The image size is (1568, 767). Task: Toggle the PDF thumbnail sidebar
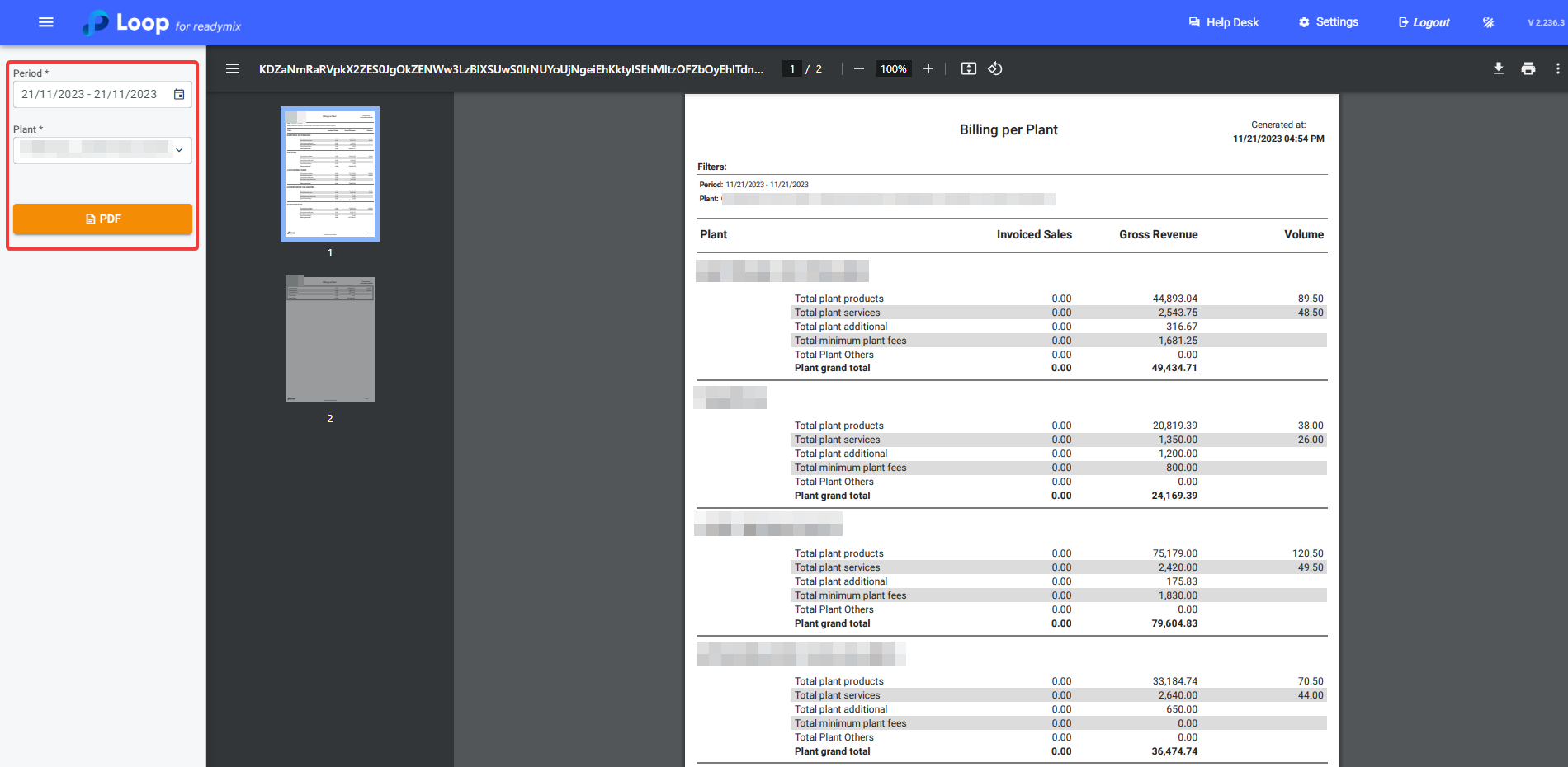point(233,68)
